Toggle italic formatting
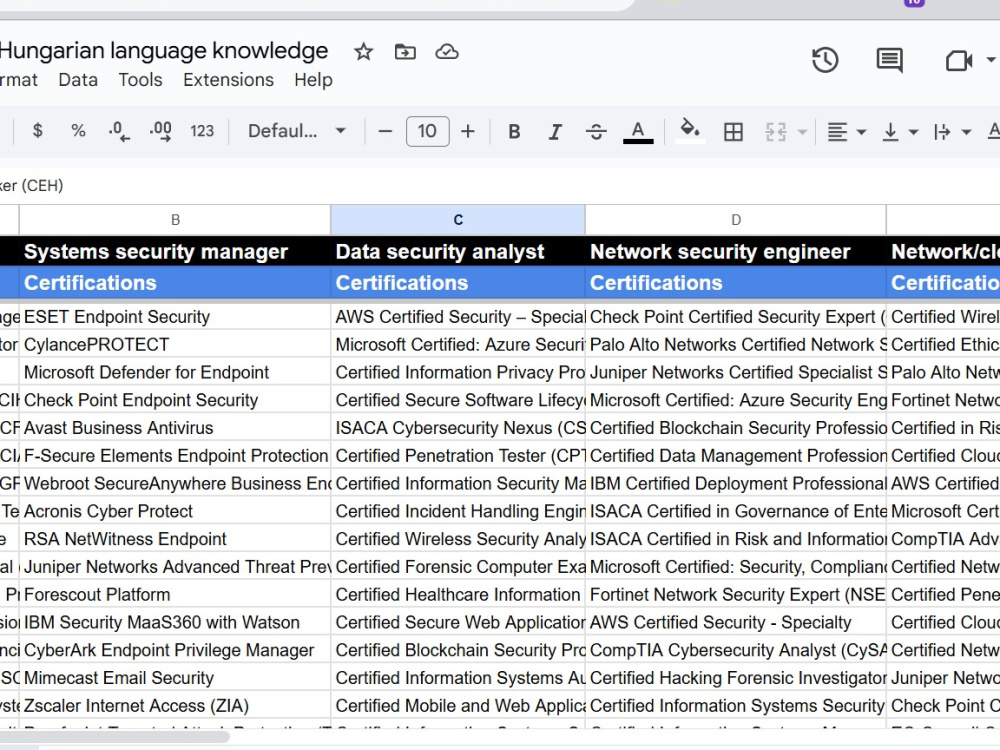 [x=555, y=131]
